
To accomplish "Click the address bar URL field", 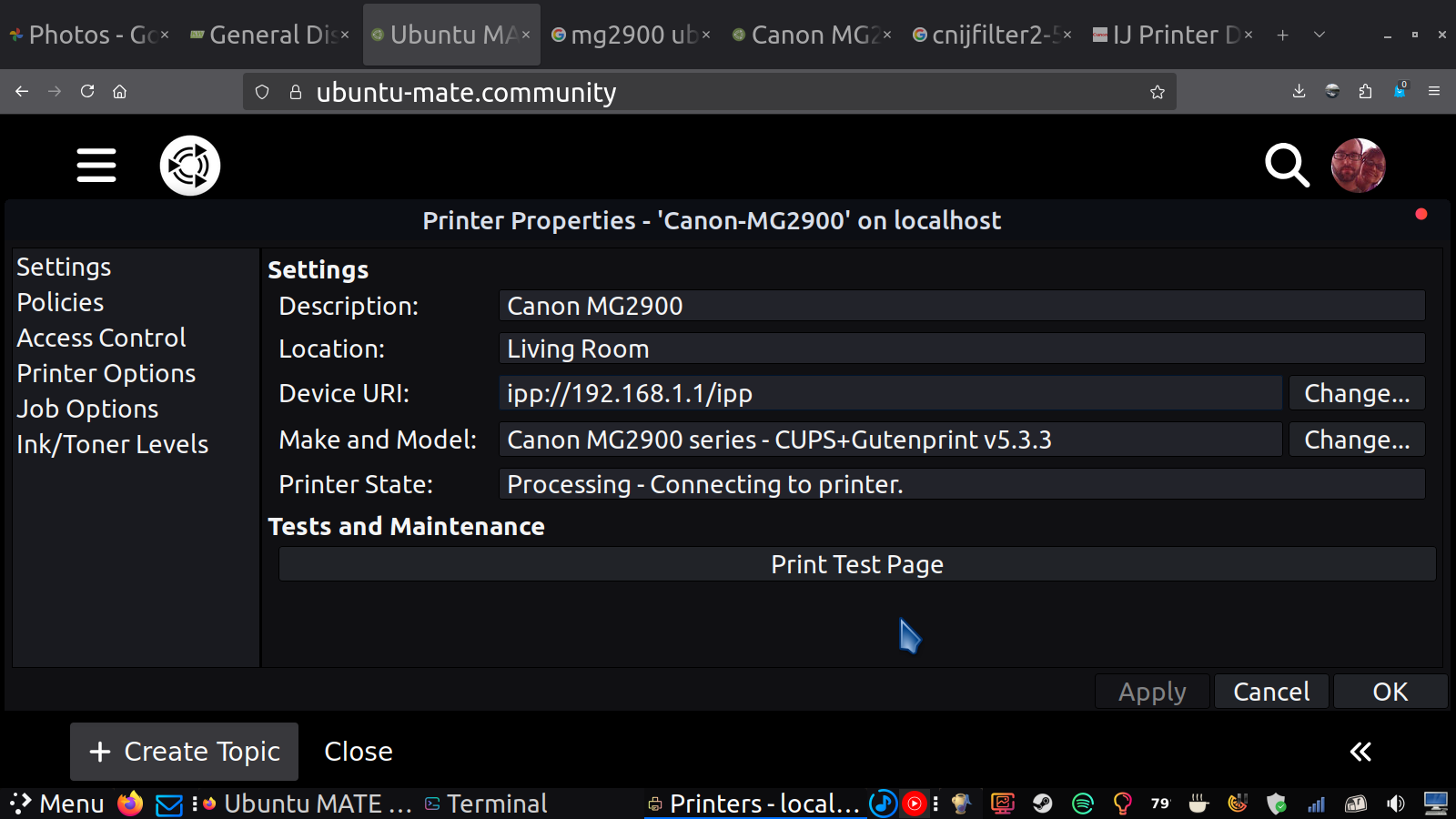I will click(x=710, y=92).
